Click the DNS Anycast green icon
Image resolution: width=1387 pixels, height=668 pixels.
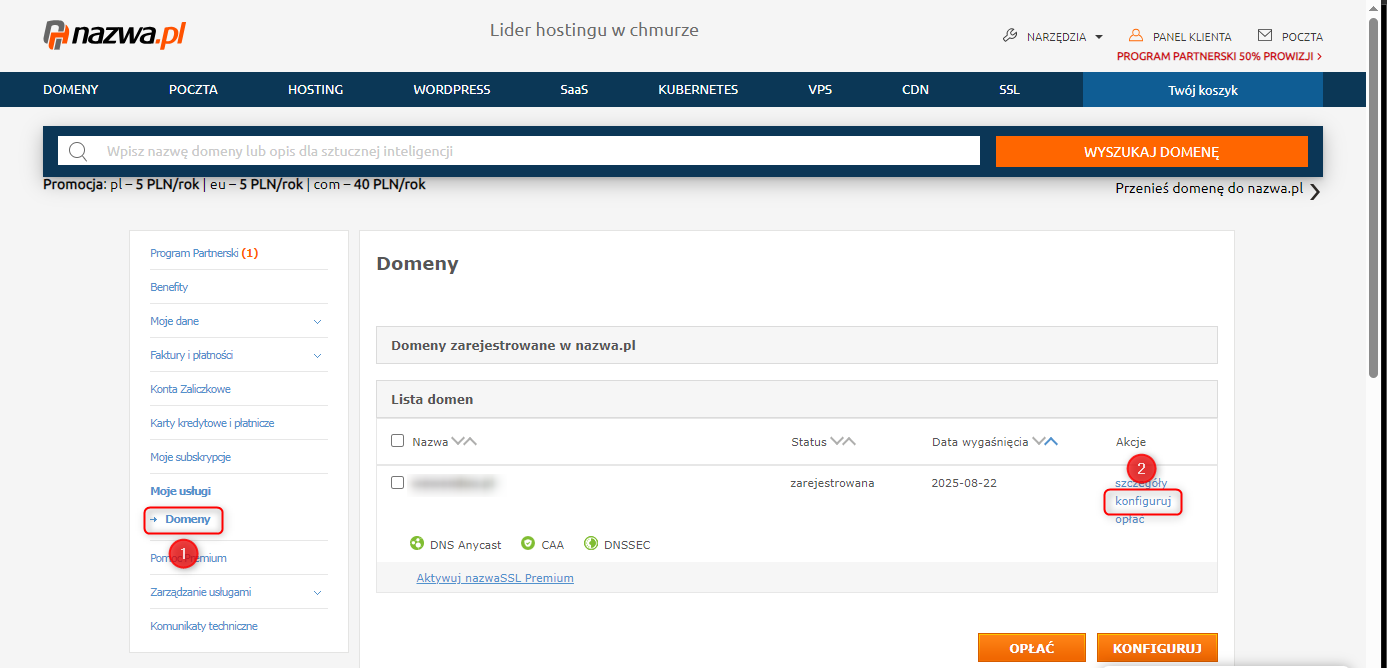[x=417, y=544]
